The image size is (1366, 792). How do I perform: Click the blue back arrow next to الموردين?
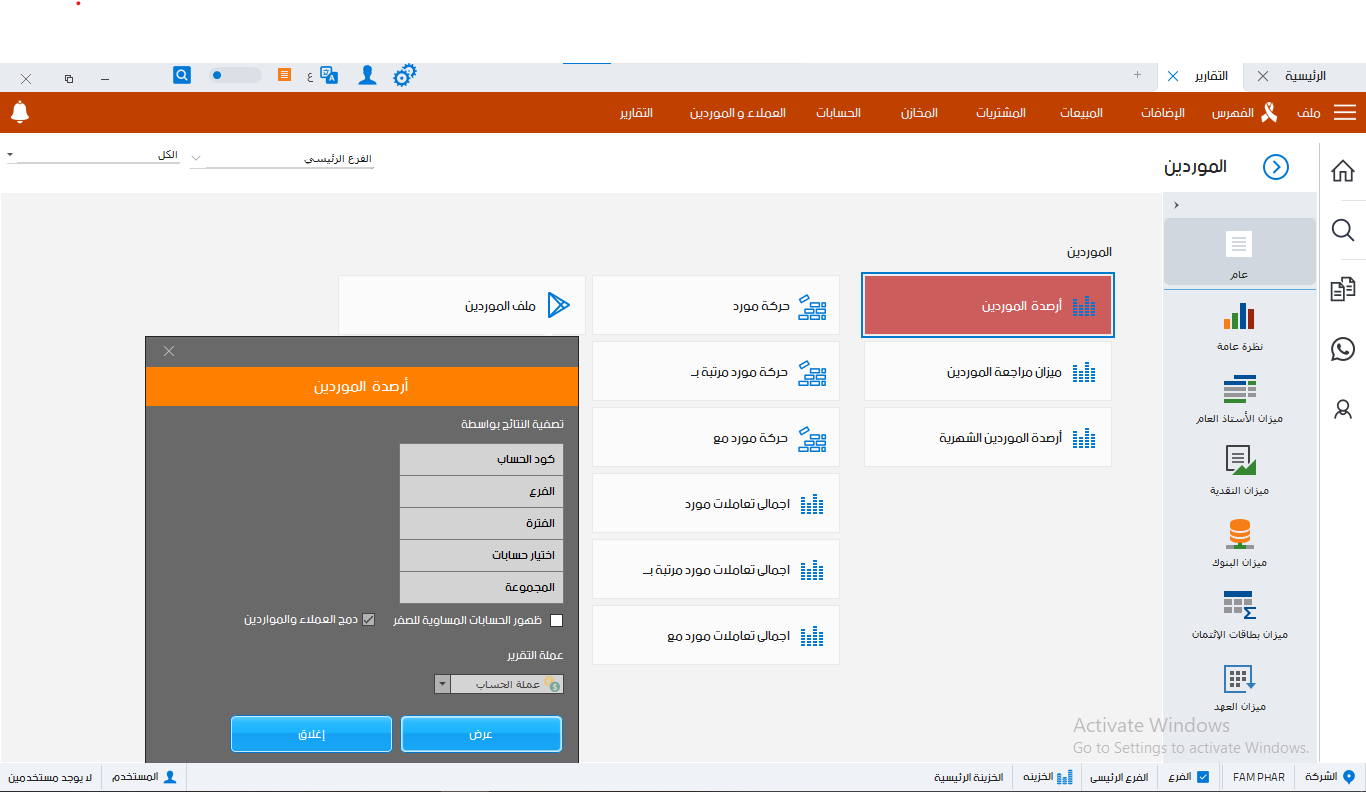point(1276,167)
